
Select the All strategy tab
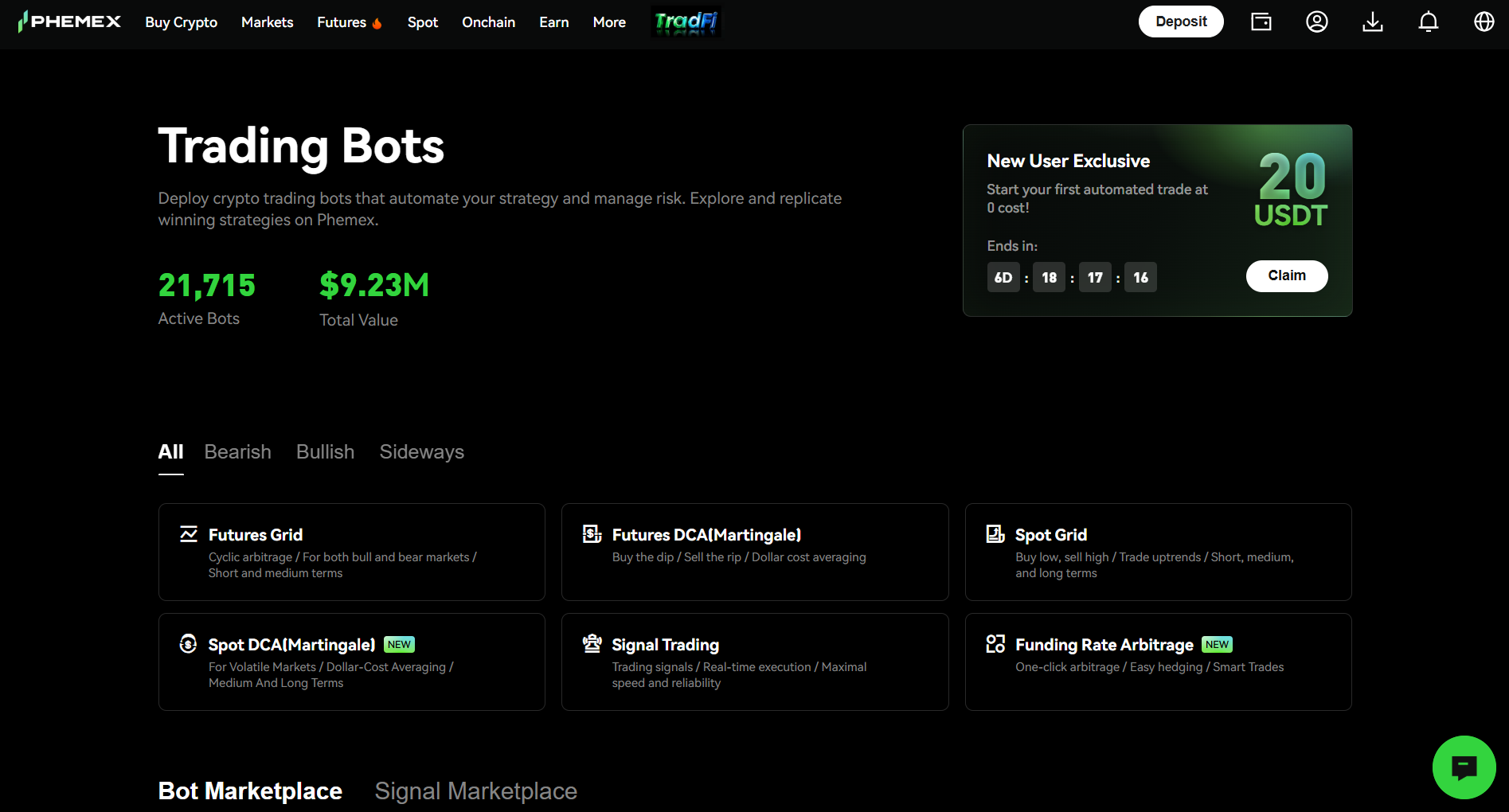[171, 452]
